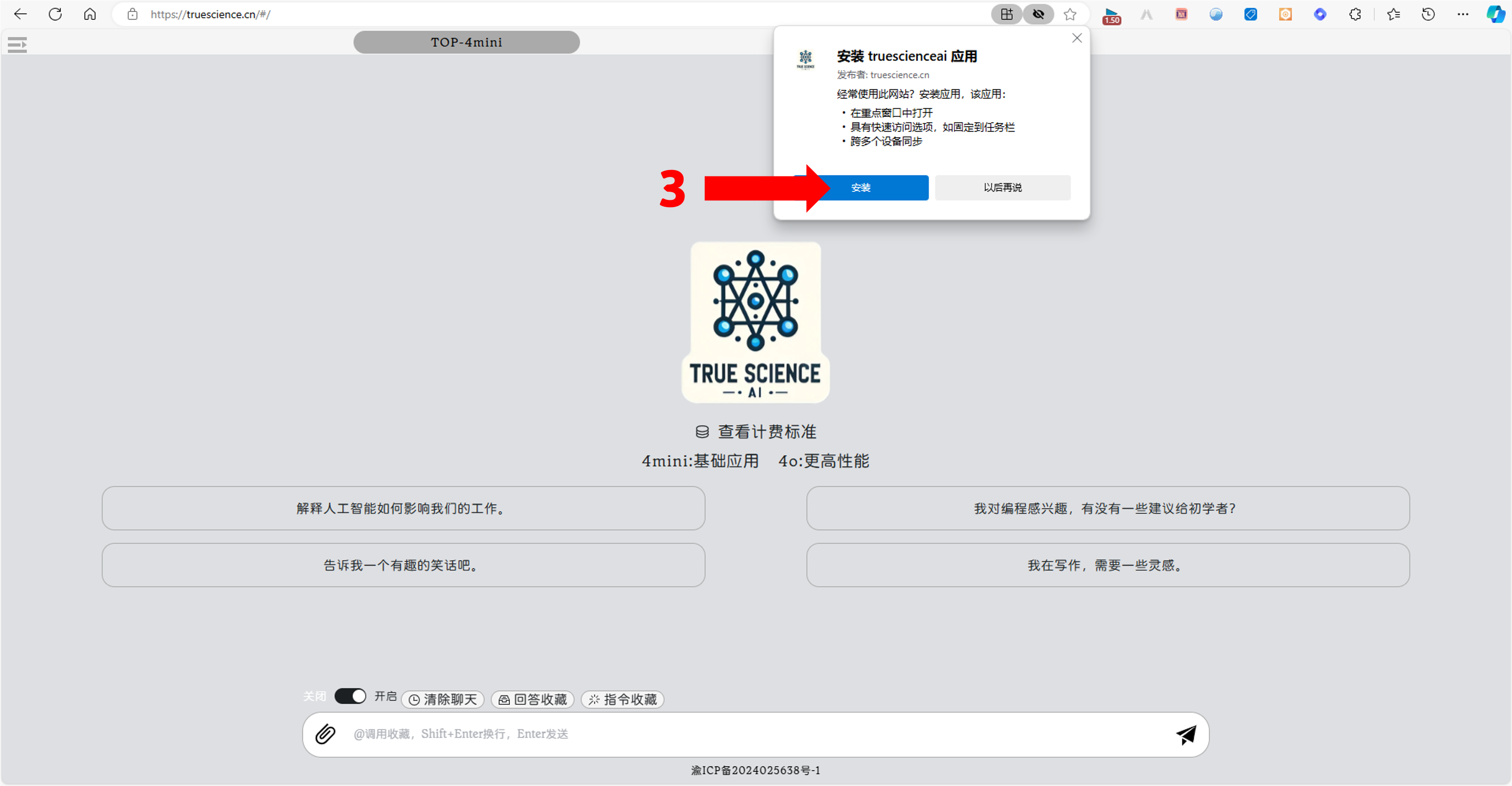Open 指令收藏 saved prompts
Image resolution: width=1512 pixels, height=786 pixels.
point(622,700)
